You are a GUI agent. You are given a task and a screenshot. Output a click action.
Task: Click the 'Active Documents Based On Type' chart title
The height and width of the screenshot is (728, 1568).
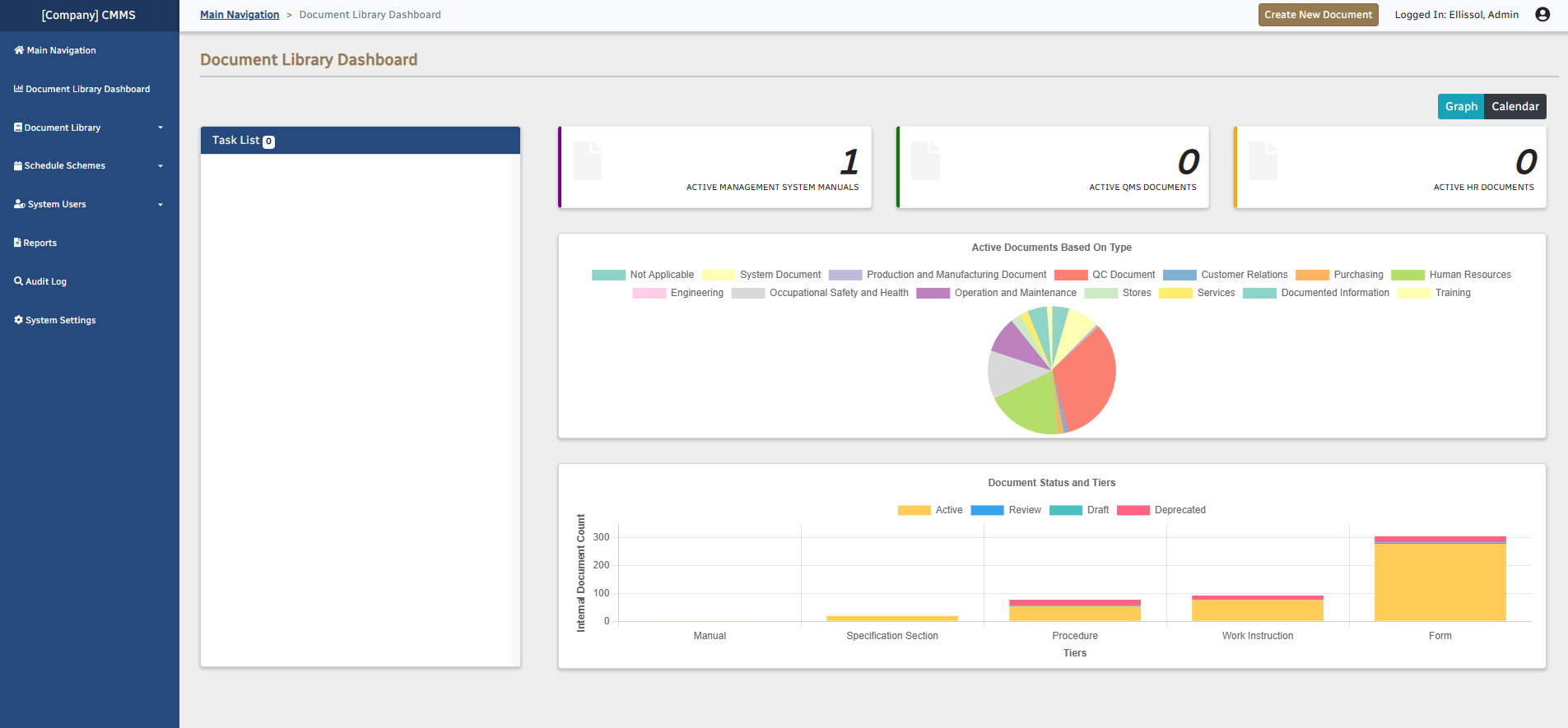[1052, 248]
